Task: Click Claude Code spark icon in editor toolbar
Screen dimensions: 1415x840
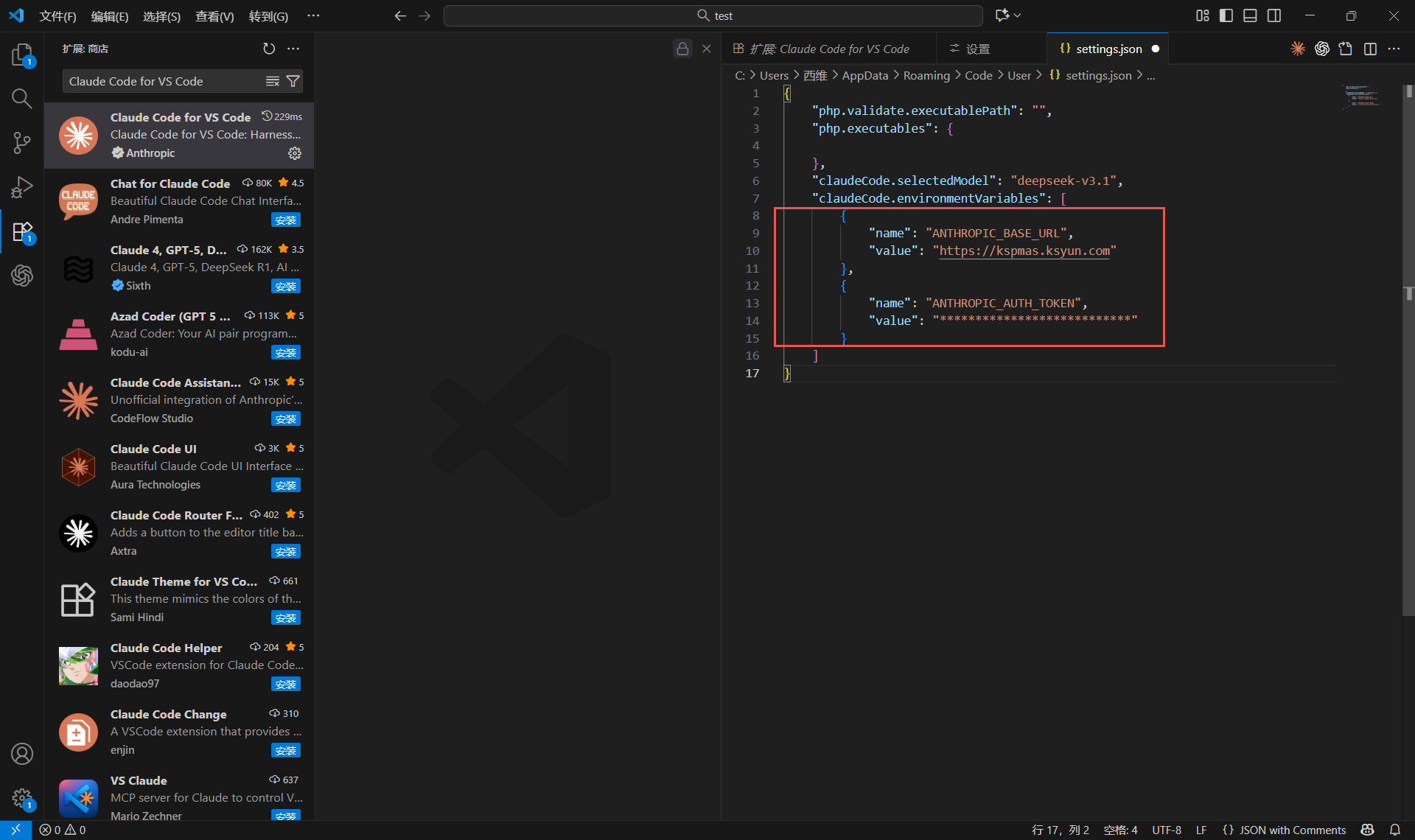Action: coord(1298,49)
